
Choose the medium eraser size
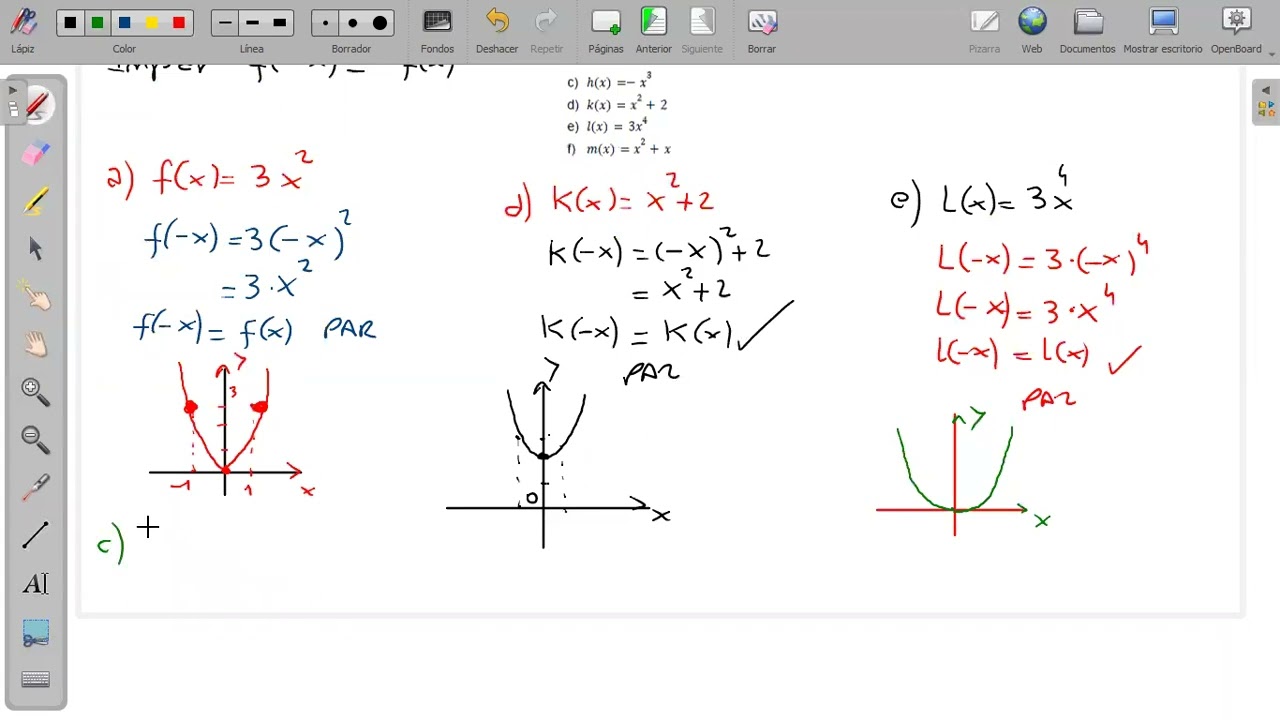click(352, 23)
